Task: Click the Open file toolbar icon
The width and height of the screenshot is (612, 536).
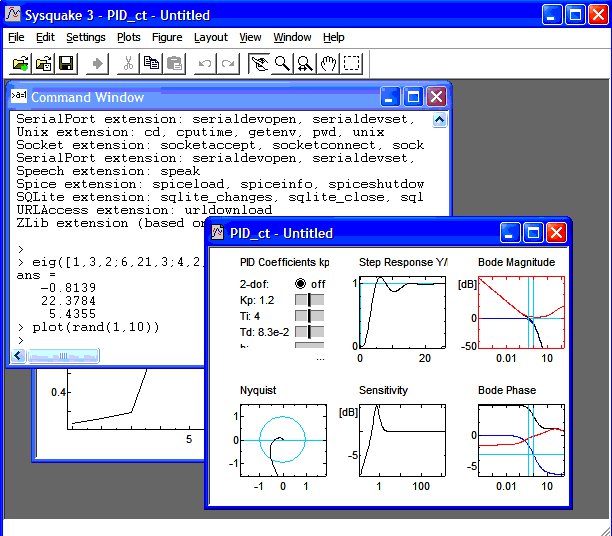Action: (x=20, y=64)
